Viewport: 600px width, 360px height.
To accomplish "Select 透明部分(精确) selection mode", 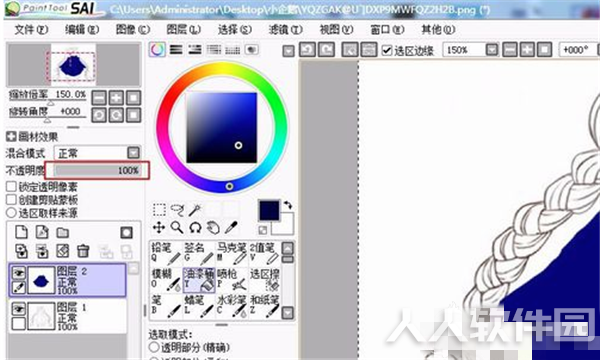I will [x=154, y=347].
